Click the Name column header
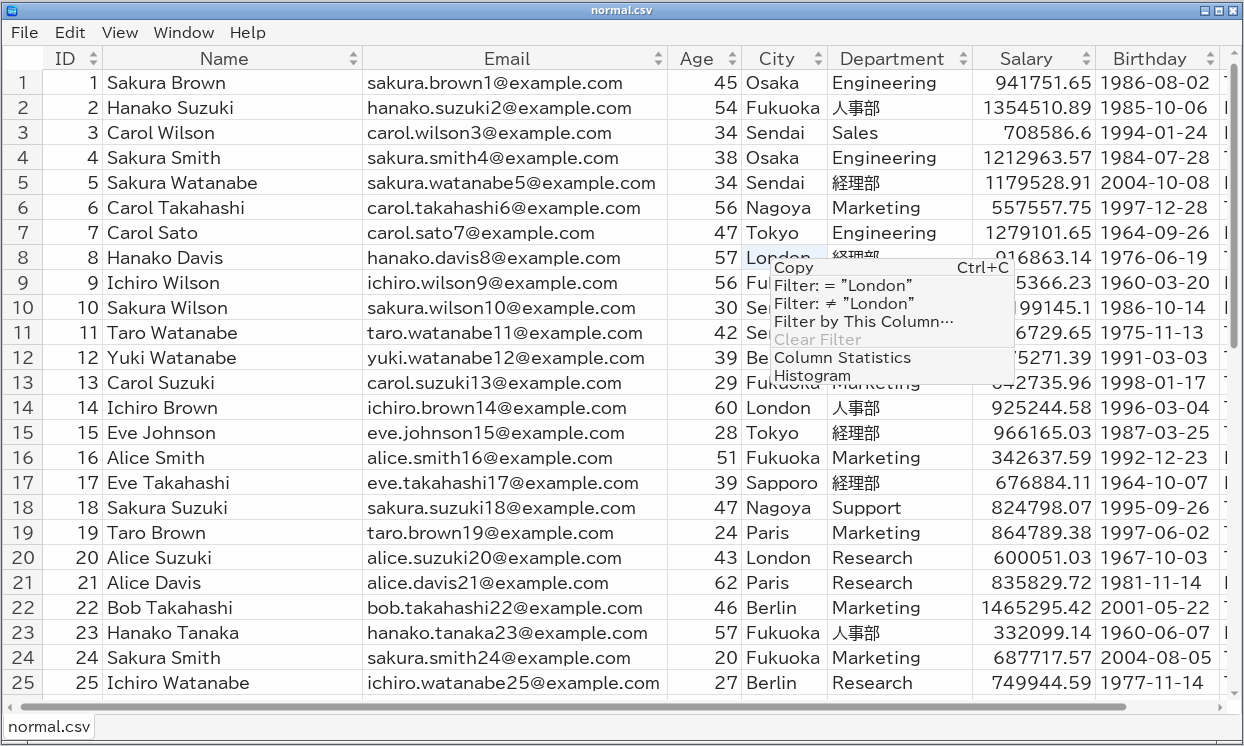The width and height of the screenshot is (1244, 746). pos(233,59)
